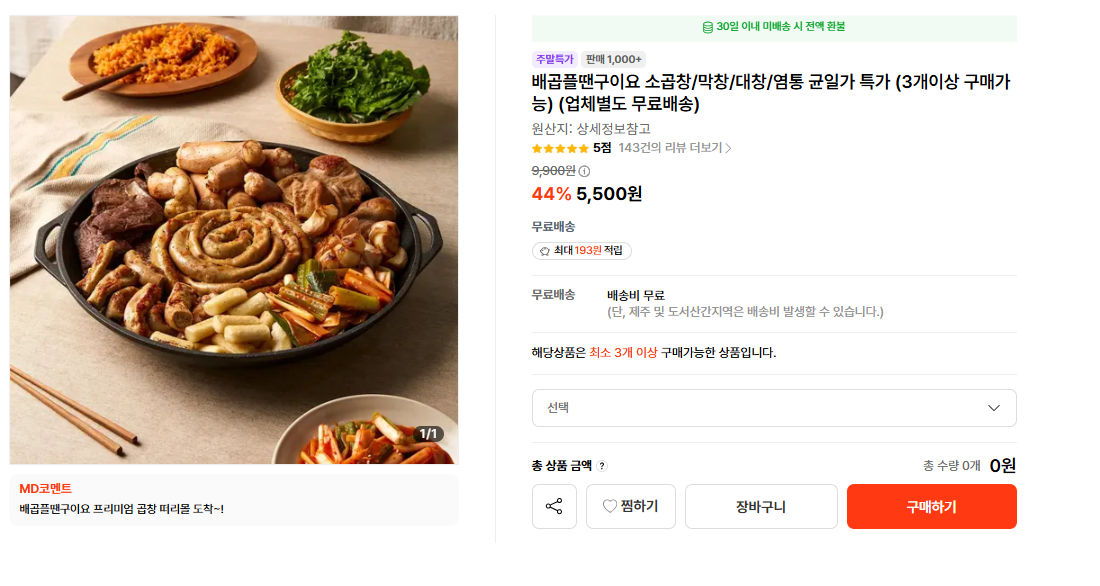The width and height of the screenshot is (1100, 586).
Task: Click the info icon beside 9,900원
Action: 584,171
